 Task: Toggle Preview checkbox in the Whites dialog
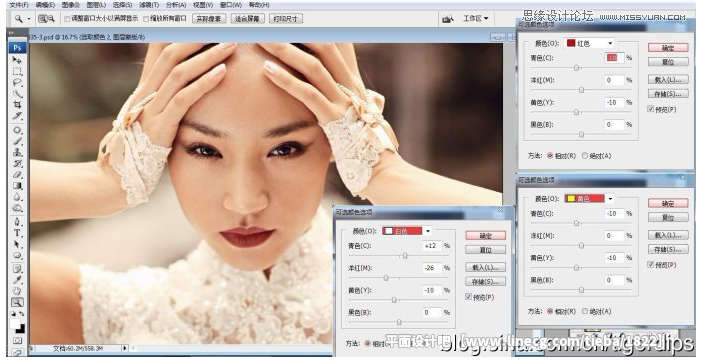pos(469,297)
